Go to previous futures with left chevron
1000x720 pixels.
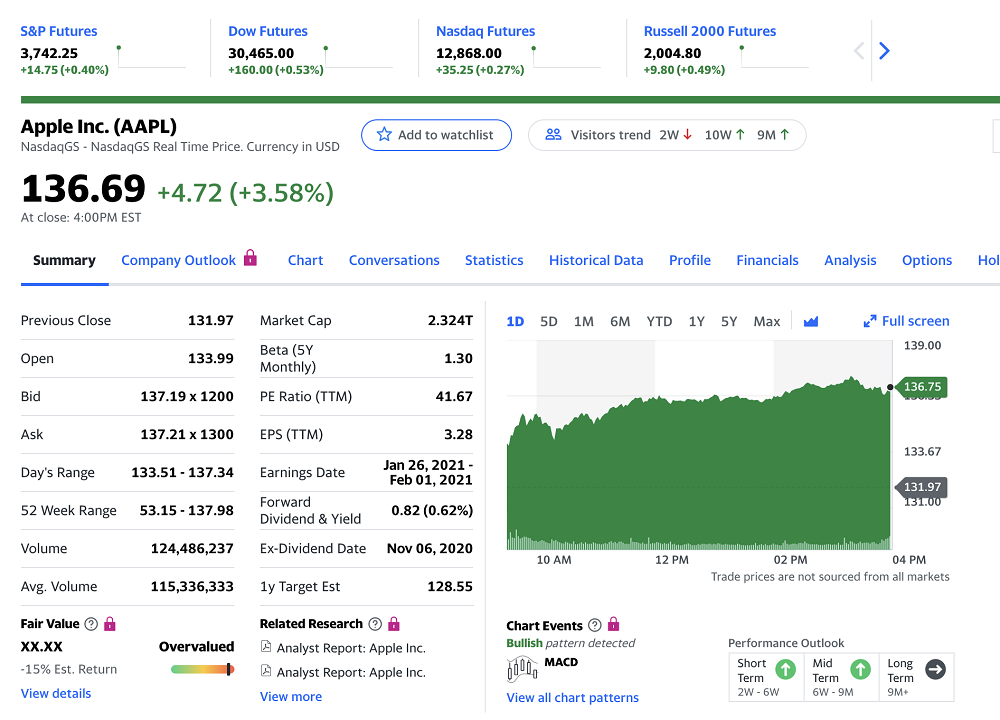click(859, 50)
